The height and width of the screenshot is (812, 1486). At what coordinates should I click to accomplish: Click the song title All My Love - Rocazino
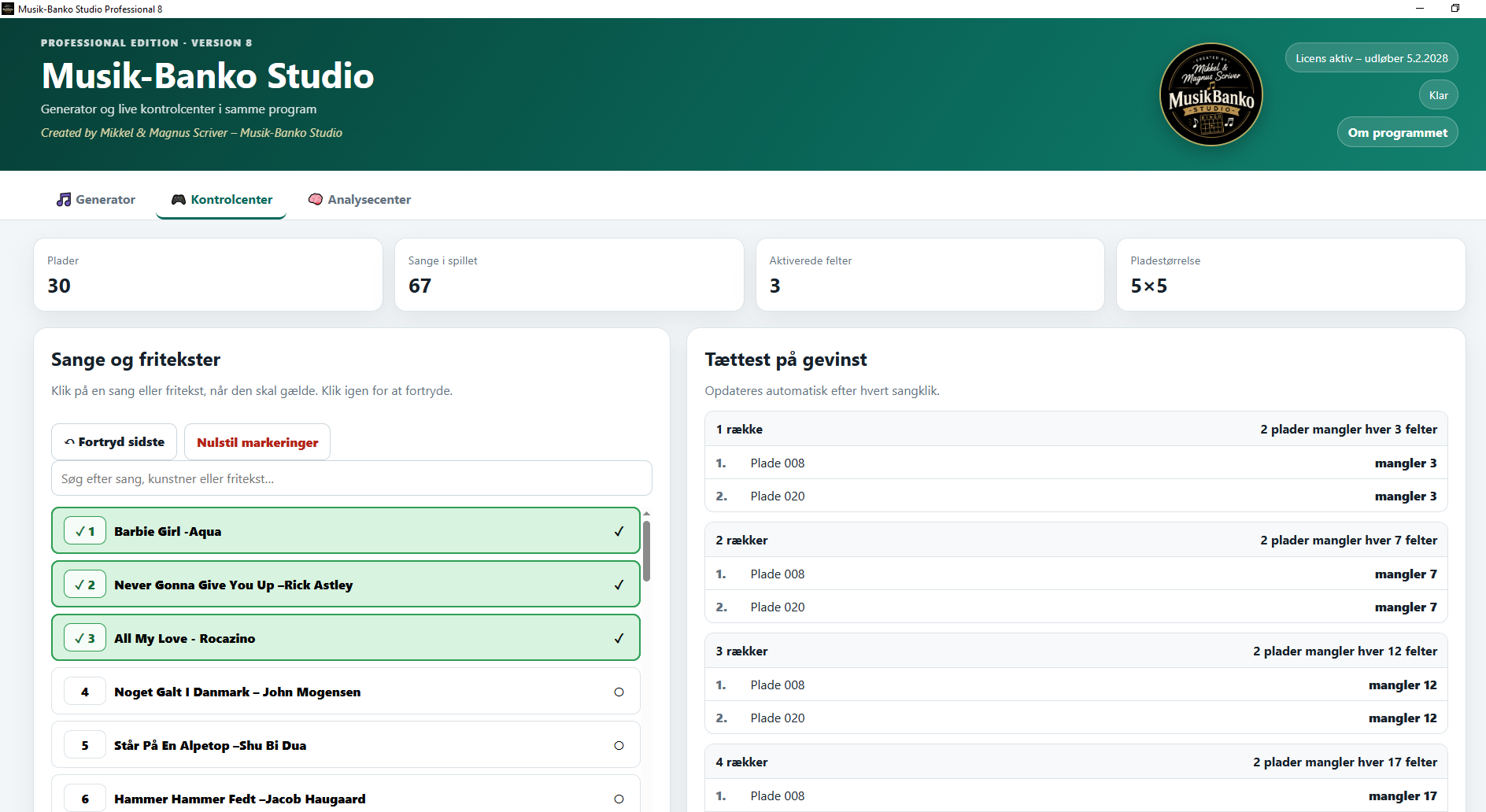(185, 638)
